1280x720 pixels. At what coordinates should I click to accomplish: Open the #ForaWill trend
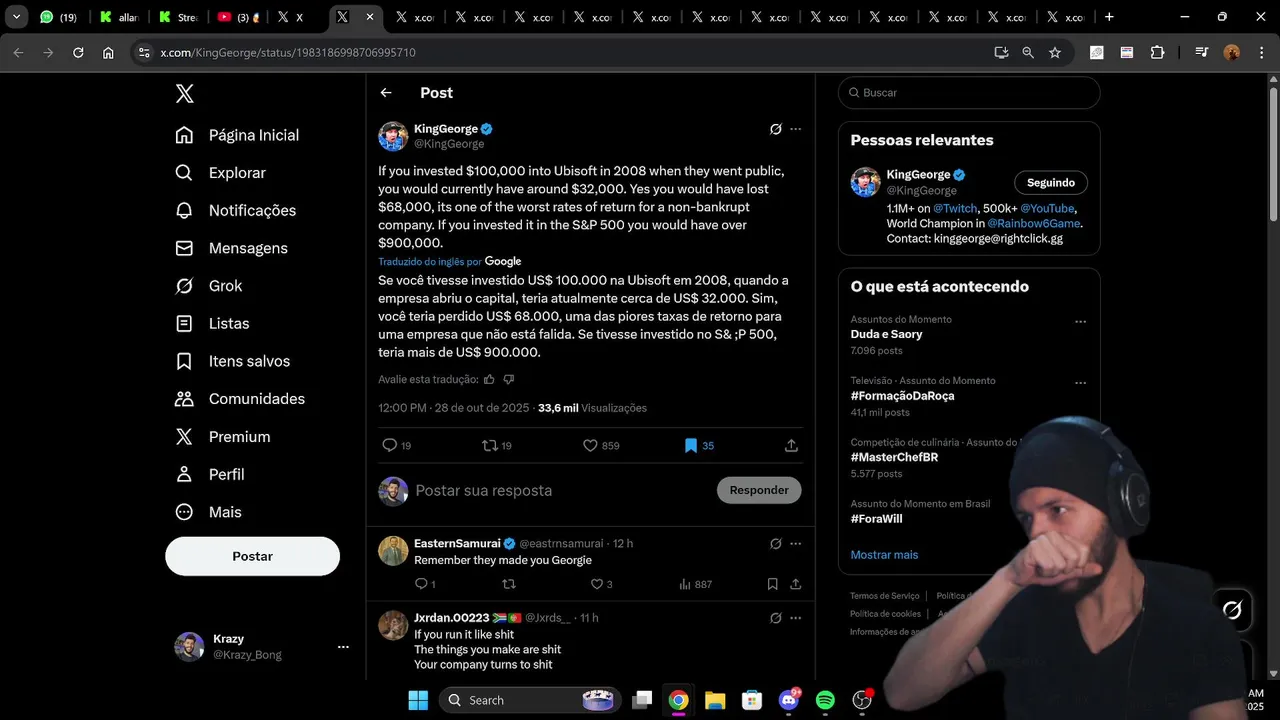[878, 519]
